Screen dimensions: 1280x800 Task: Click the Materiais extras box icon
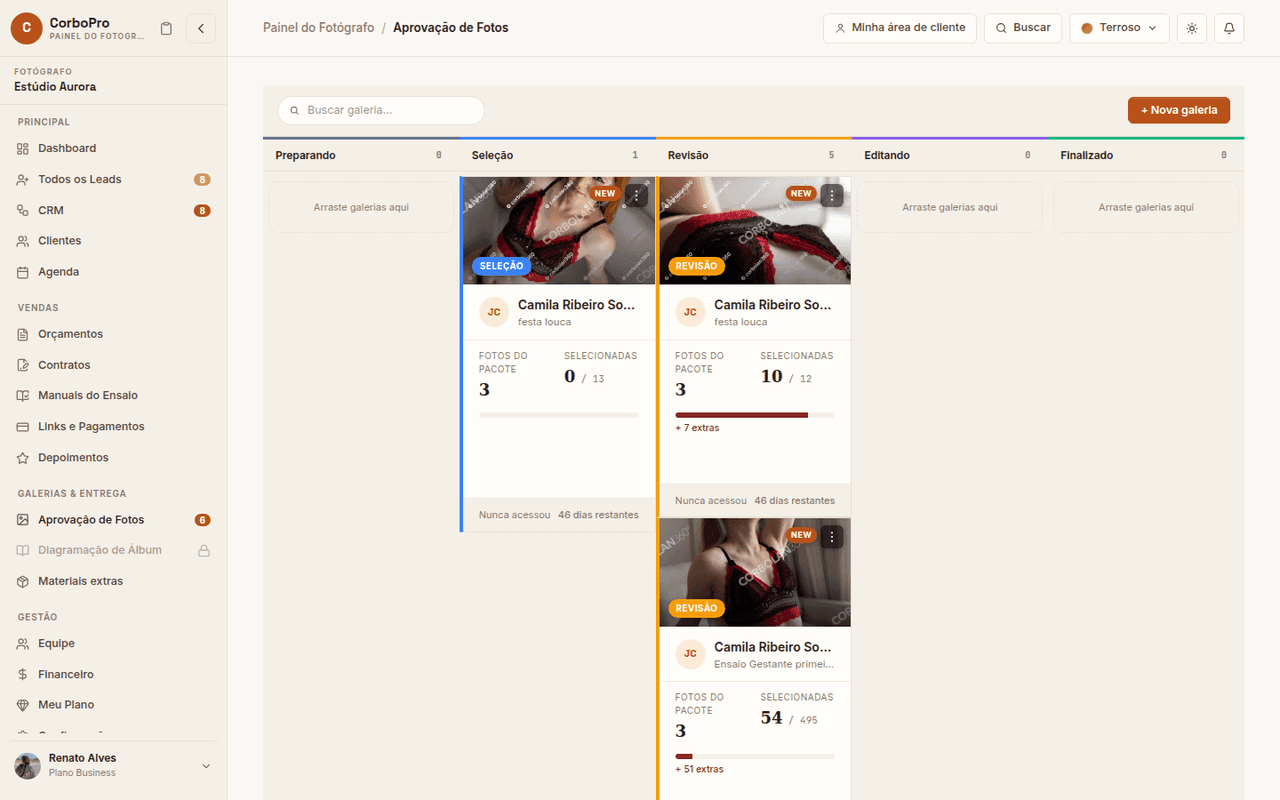coord(23,581)
